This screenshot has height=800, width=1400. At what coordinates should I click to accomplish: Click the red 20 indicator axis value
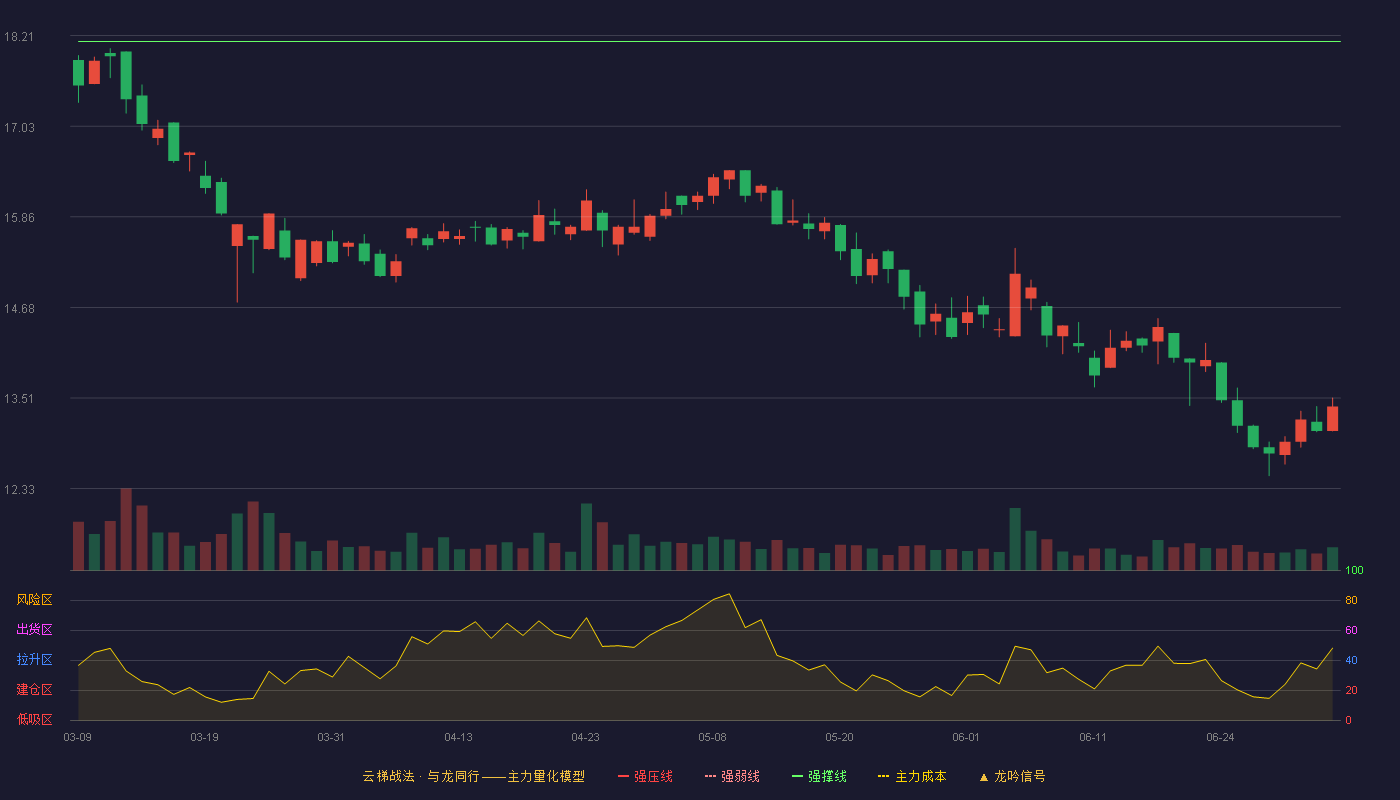[x=1351, y=690]
